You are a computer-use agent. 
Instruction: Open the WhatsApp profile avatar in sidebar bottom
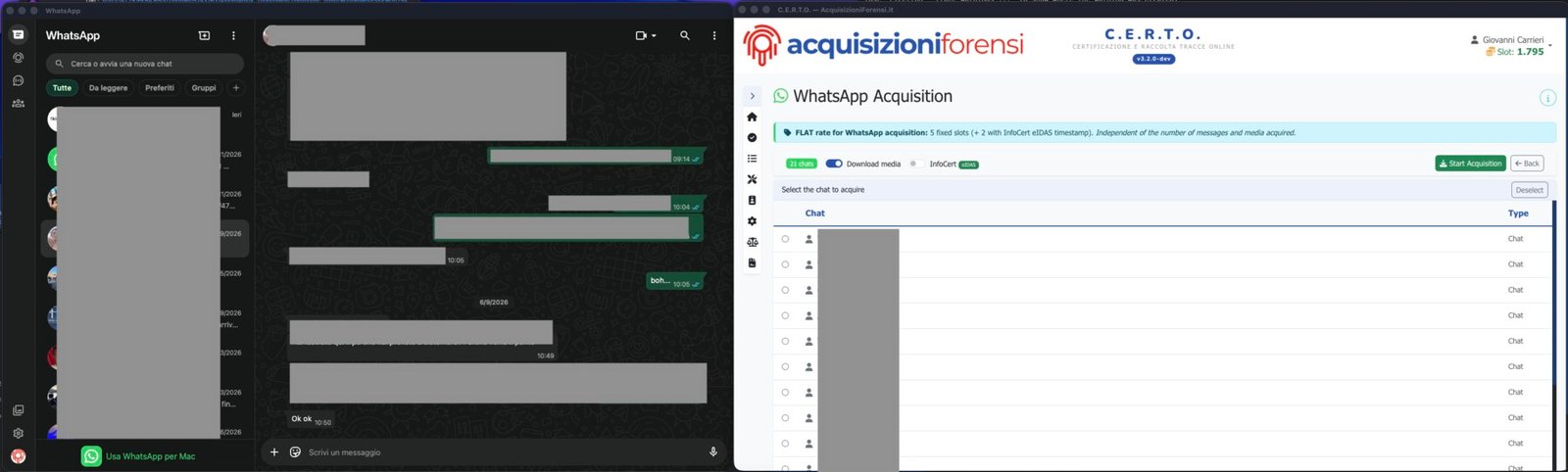coord(18,456)
